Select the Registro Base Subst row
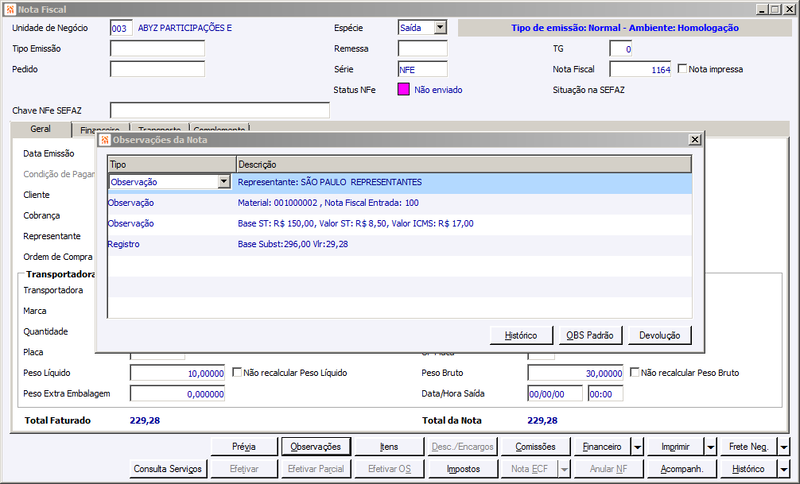Screen dimensions: 800x484 (x=399, y=244)
